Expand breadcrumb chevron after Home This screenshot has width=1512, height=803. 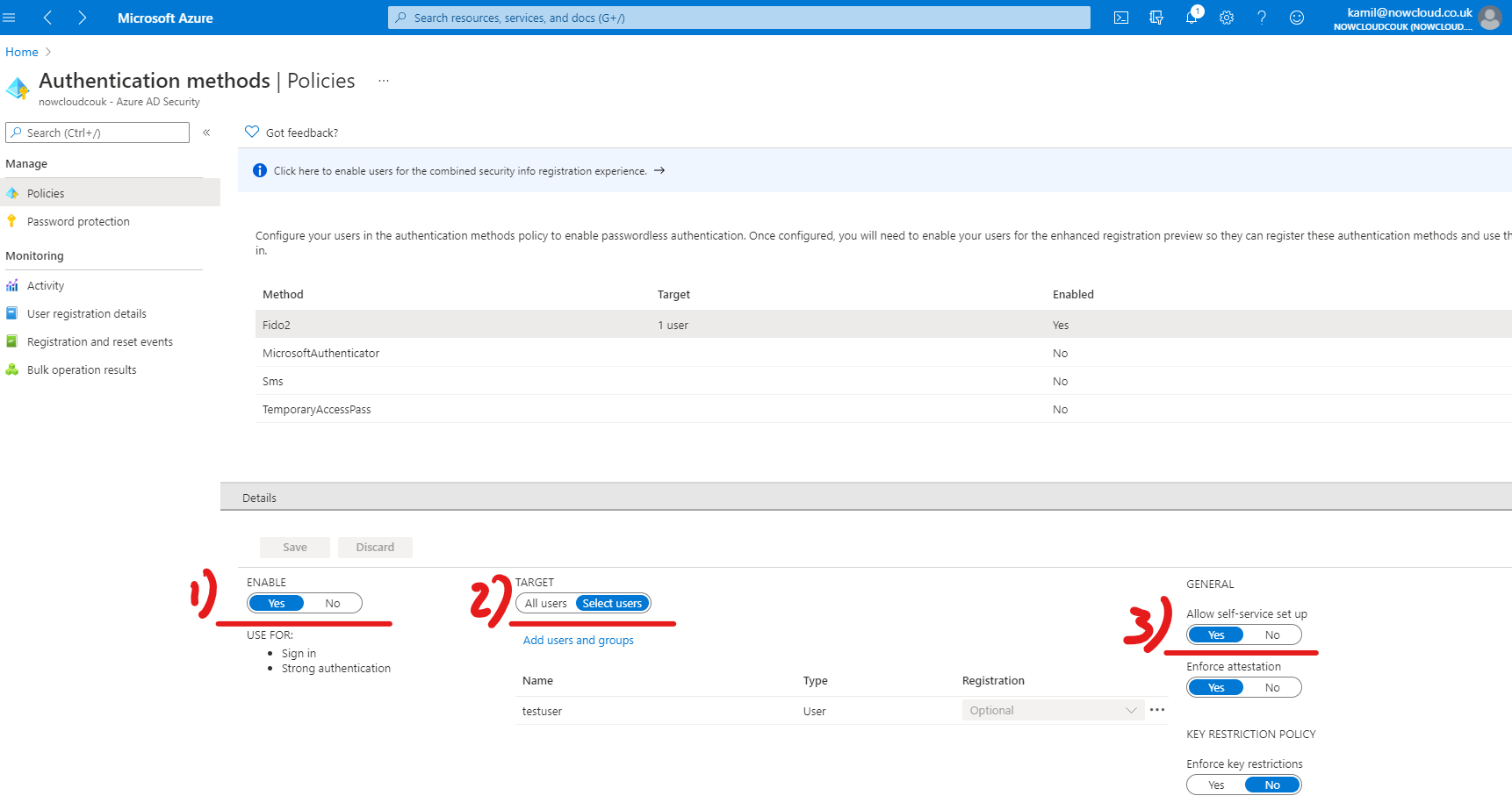(48, 52)
